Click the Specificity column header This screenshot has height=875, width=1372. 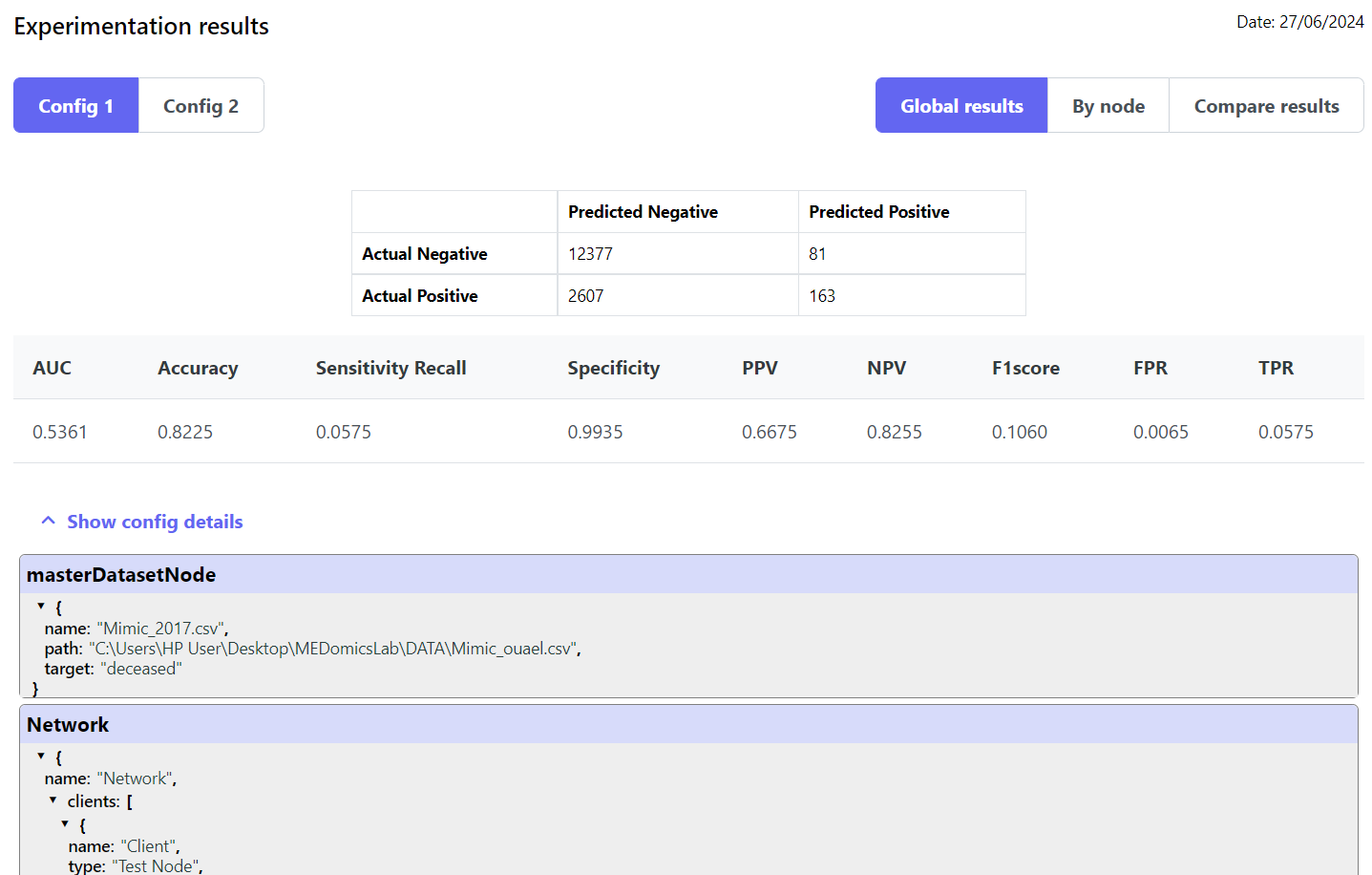coord(613,368)
